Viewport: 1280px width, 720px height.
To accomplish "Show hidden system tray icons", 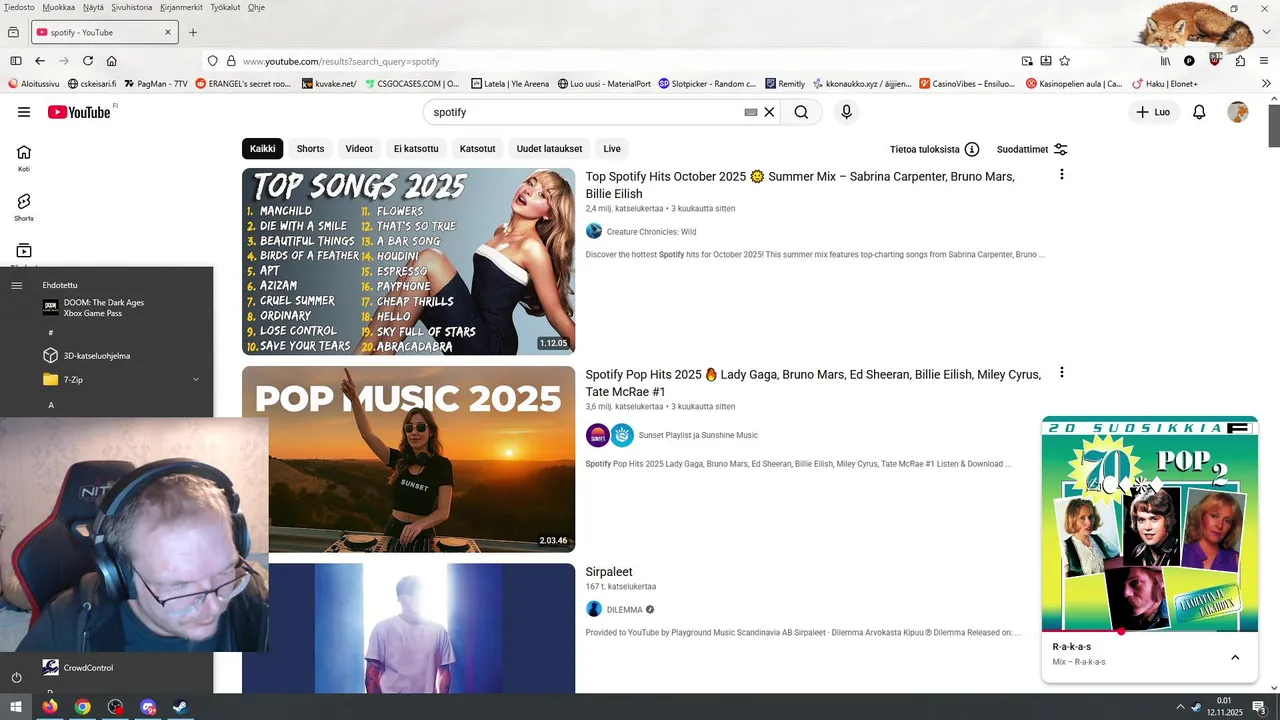I will (x=1180, y=707).
